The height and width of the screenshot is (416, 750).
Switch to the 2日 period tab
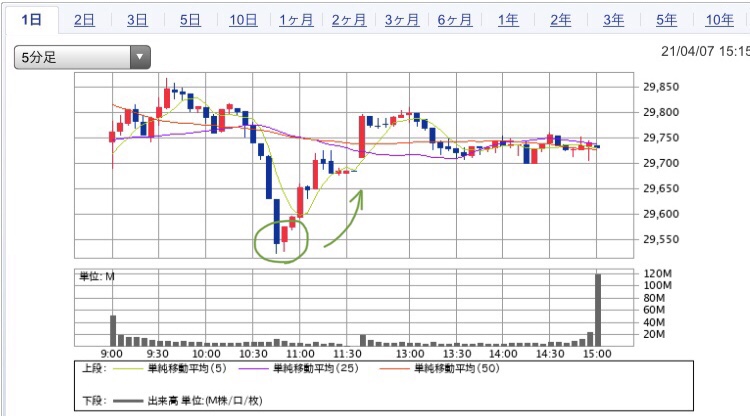[x=84, y=20]
